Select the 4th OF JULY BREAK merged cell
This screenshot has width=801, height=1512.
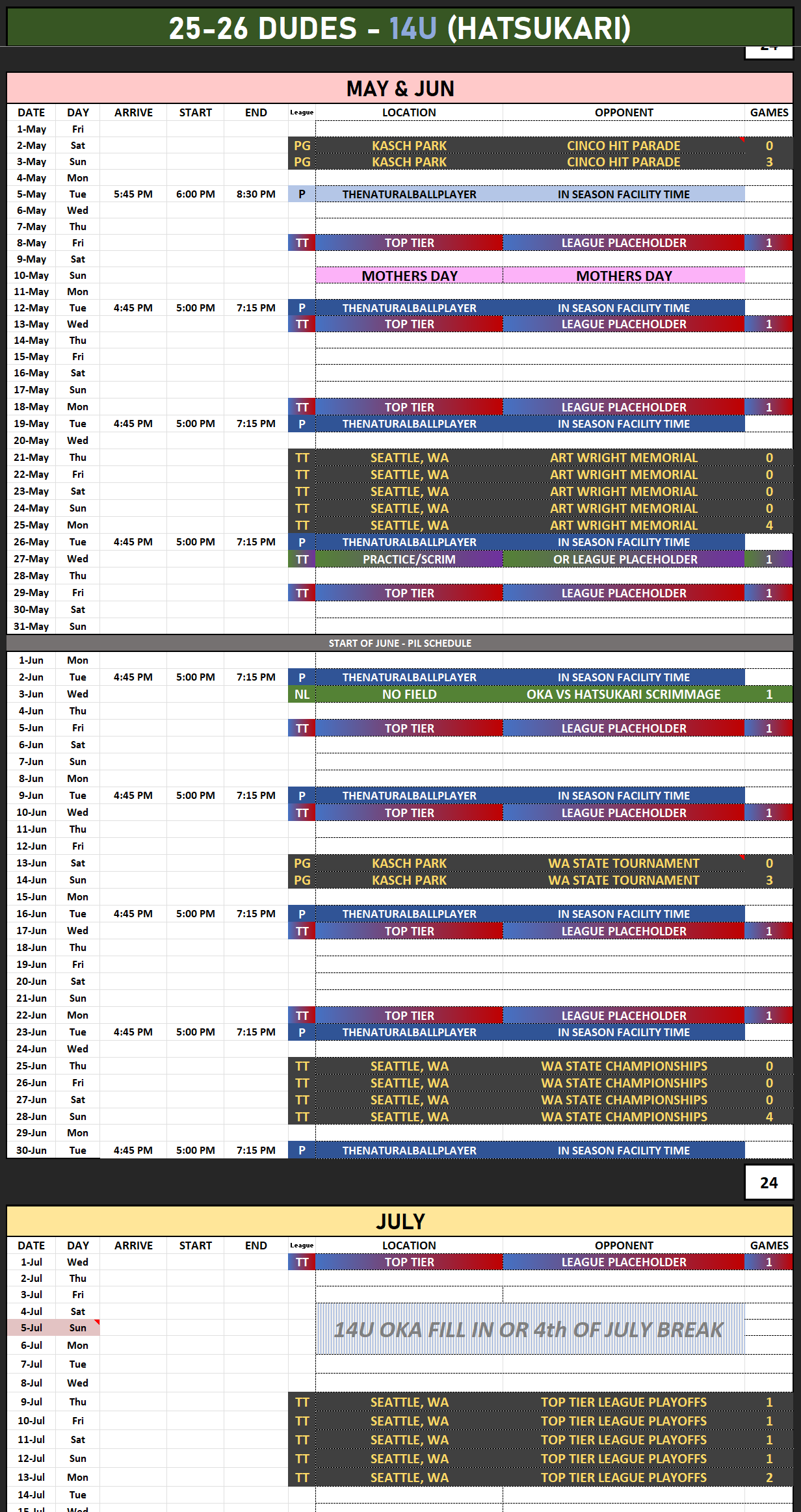[x=529, y=1329]
